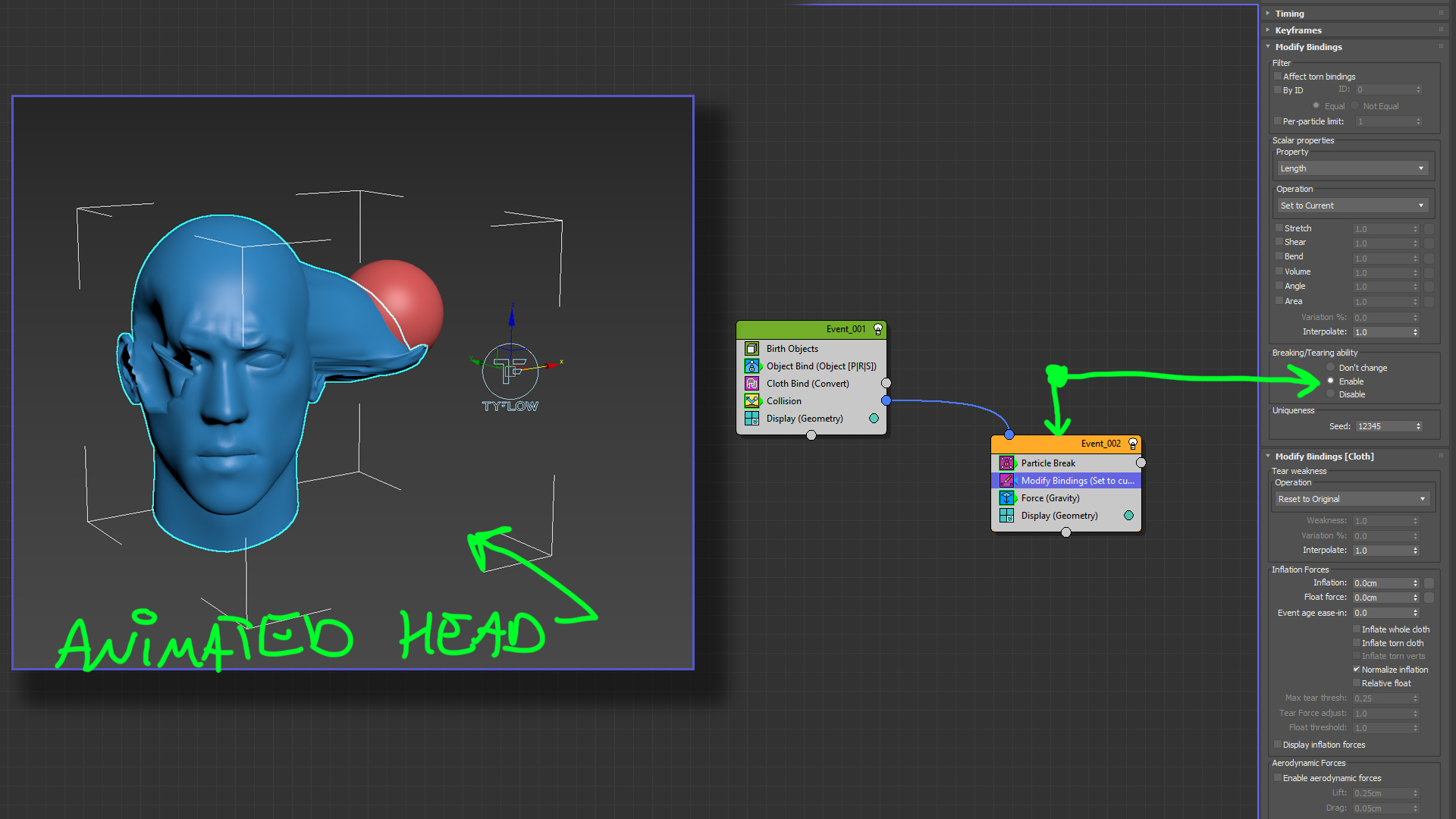1456x819 pixels.
Task: Enable Inflate torn cloth checkbox
Action: click(x=1357, y=643)
